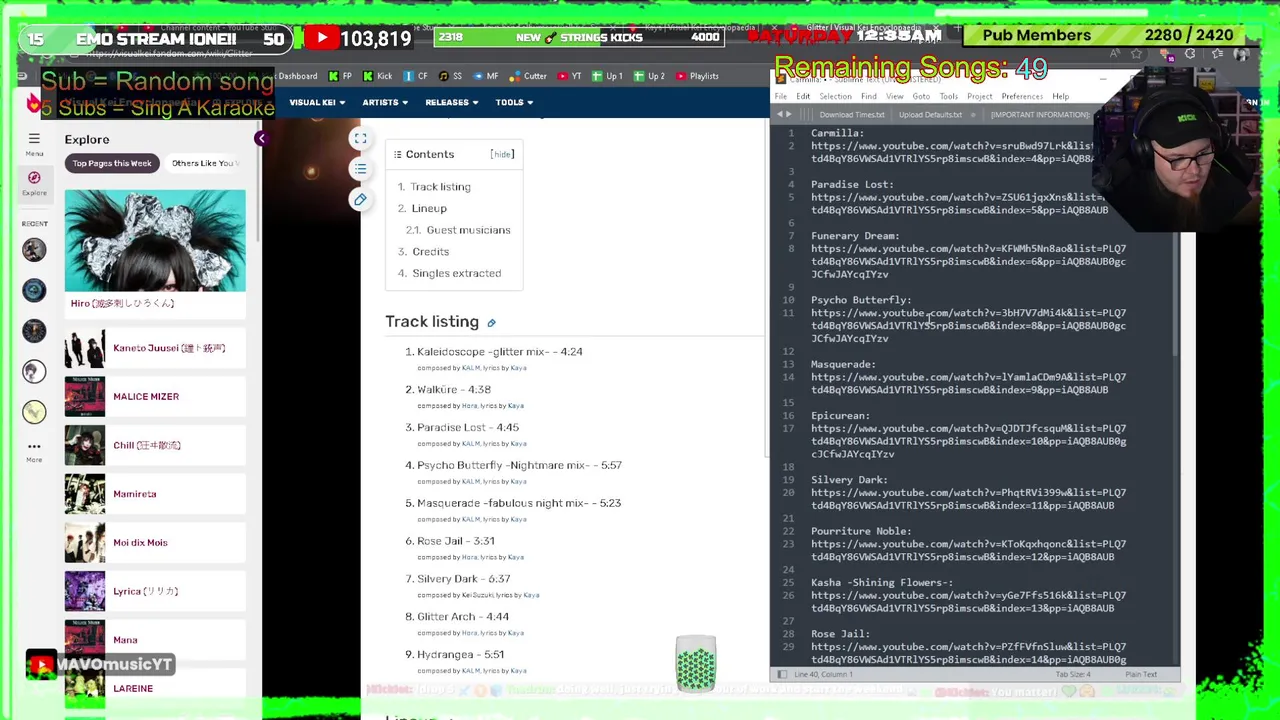
Task: Switch to Upload Defaults.txt tab
Action: pos(930,115)
